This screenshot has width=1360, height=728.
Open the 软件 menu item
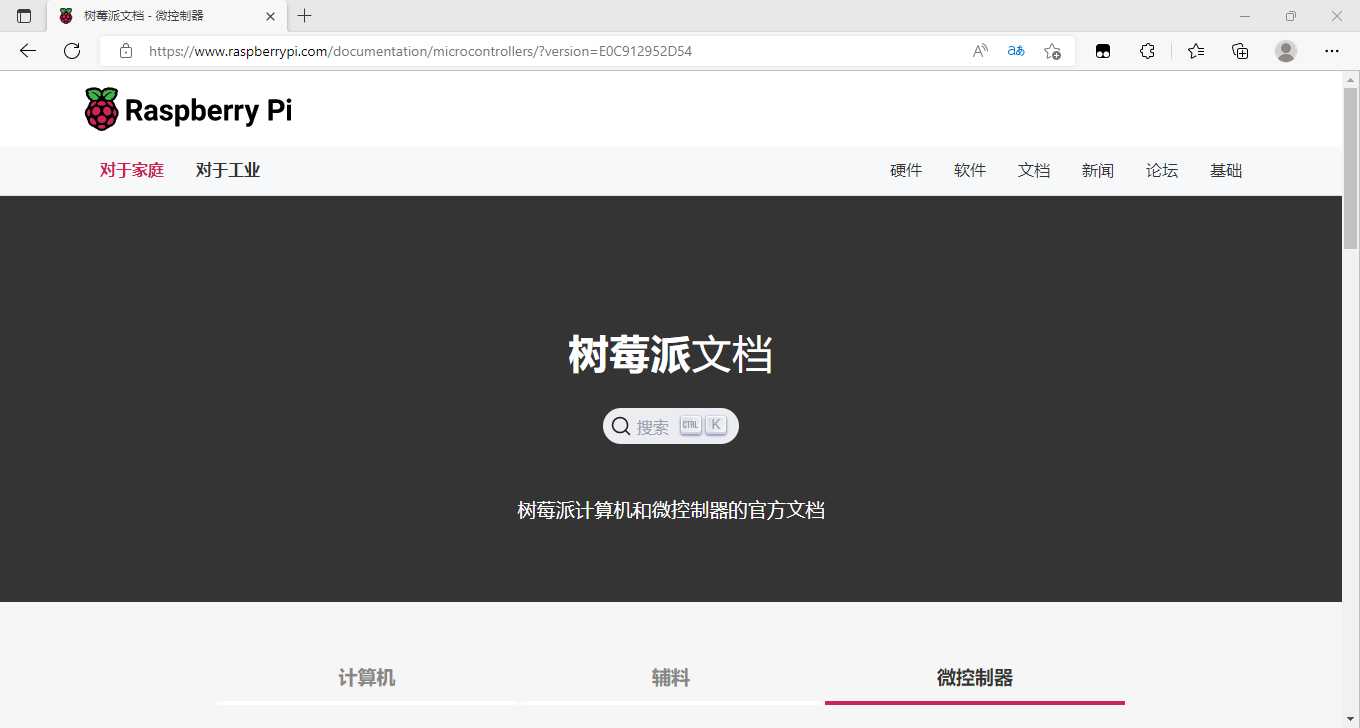click(970, 171)
